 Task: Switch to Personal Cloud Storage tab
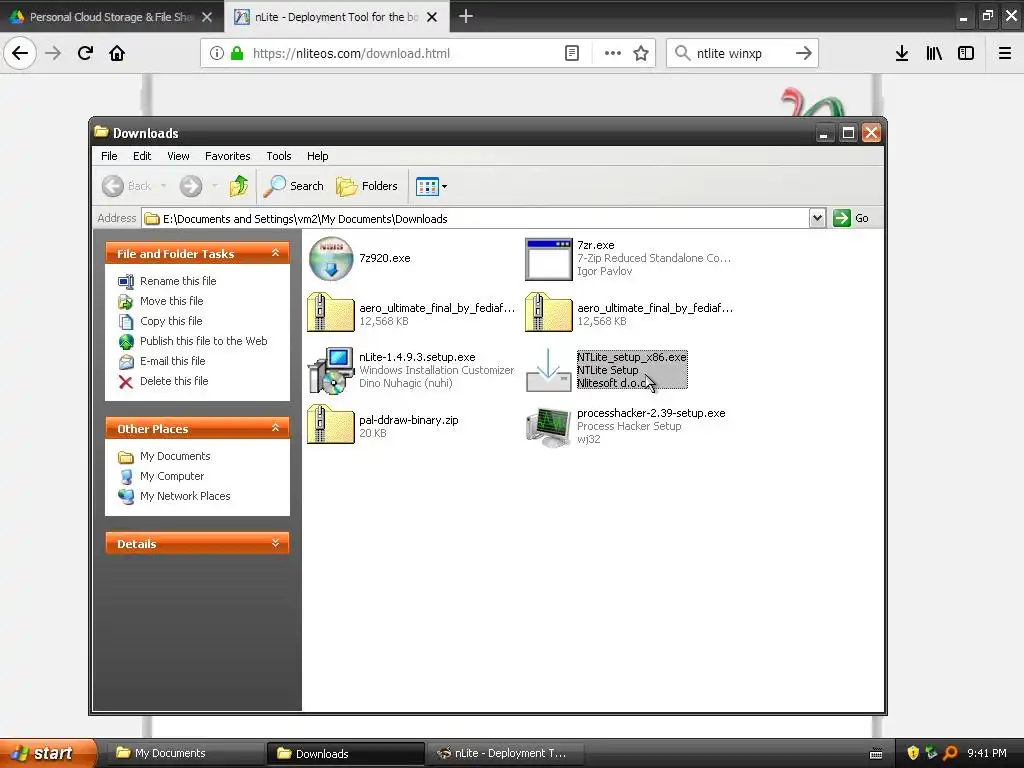click(111, 17)
